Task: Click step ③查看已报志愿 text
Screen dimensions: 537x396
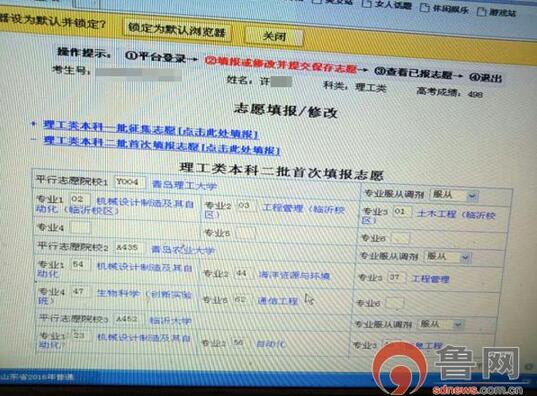Action: point(413,73)
